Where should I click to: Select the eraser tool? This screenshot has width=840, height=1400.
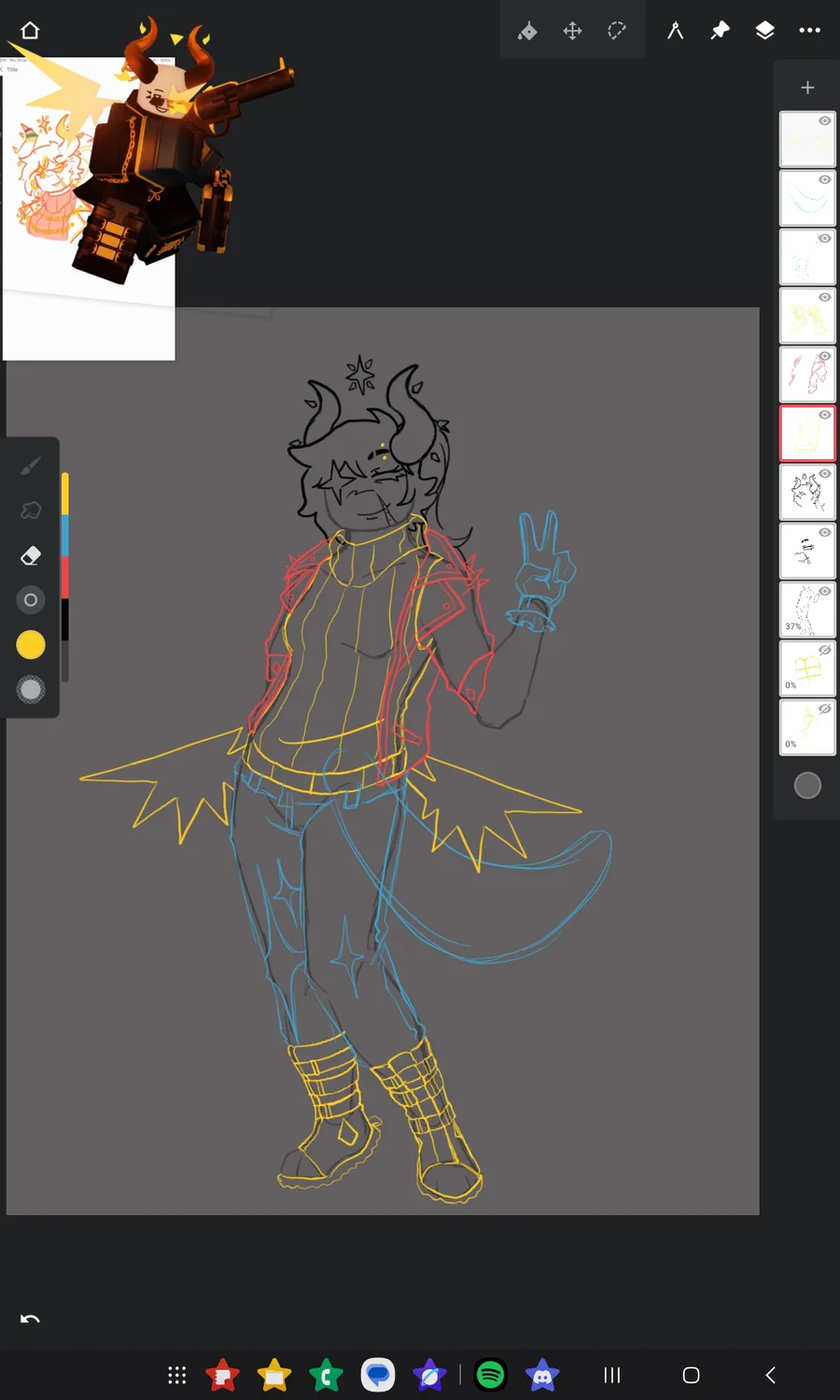click(x=31, y=555)
